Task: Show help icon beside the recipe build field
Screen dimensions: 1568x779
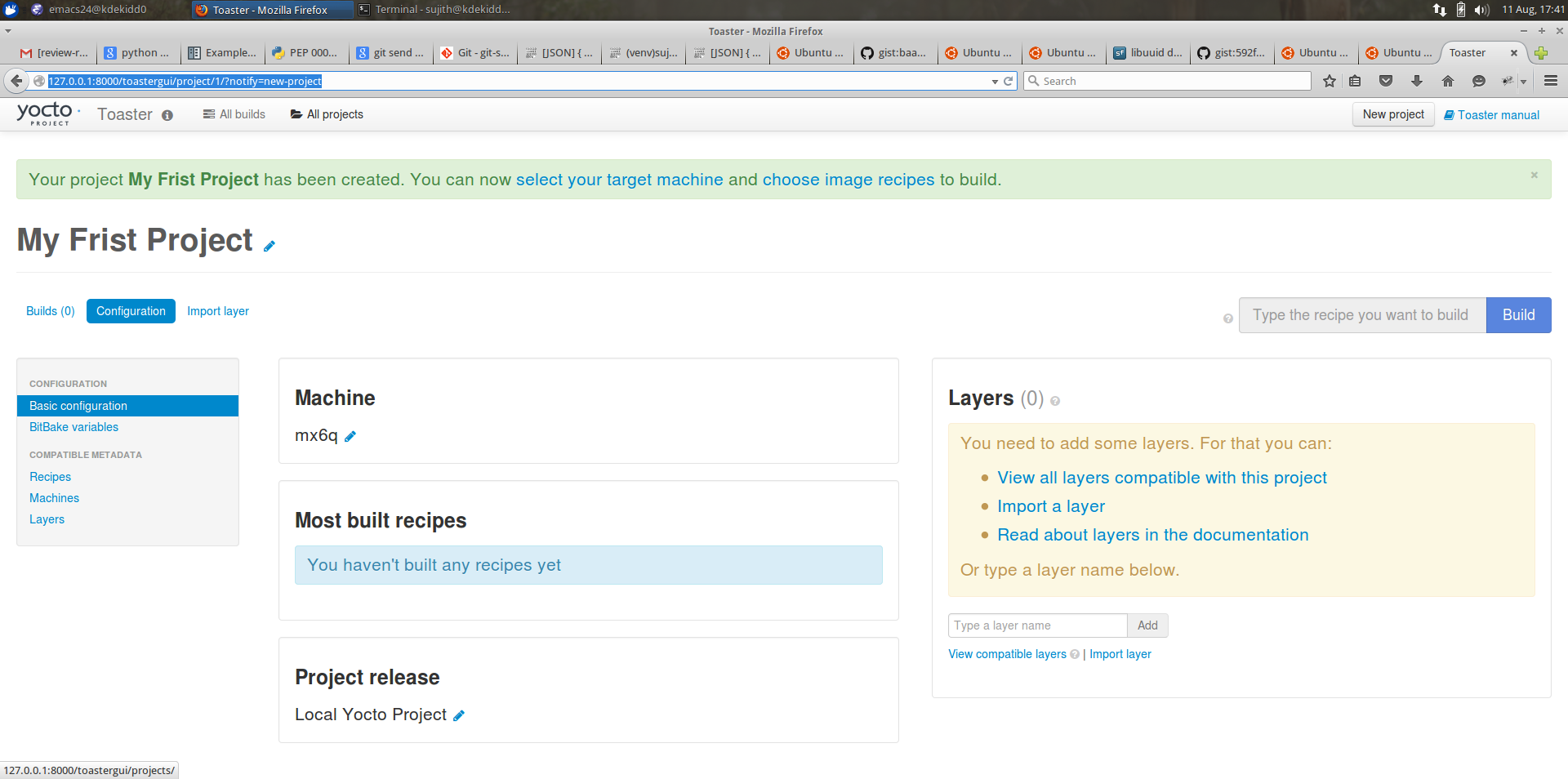Action: pos(1228,318)
